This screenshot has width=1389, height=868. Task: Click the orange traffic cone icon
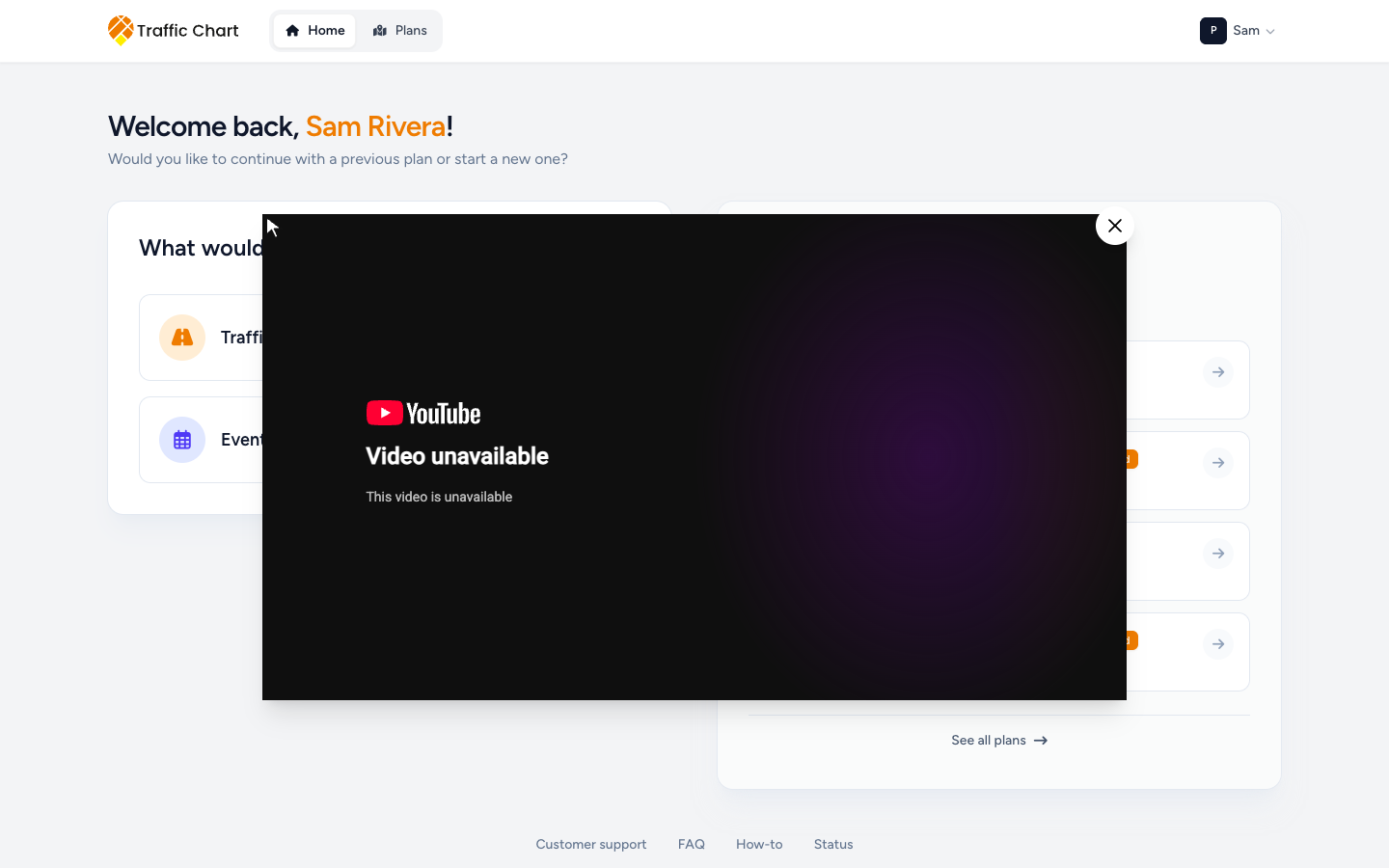click(x=182, y=338)
